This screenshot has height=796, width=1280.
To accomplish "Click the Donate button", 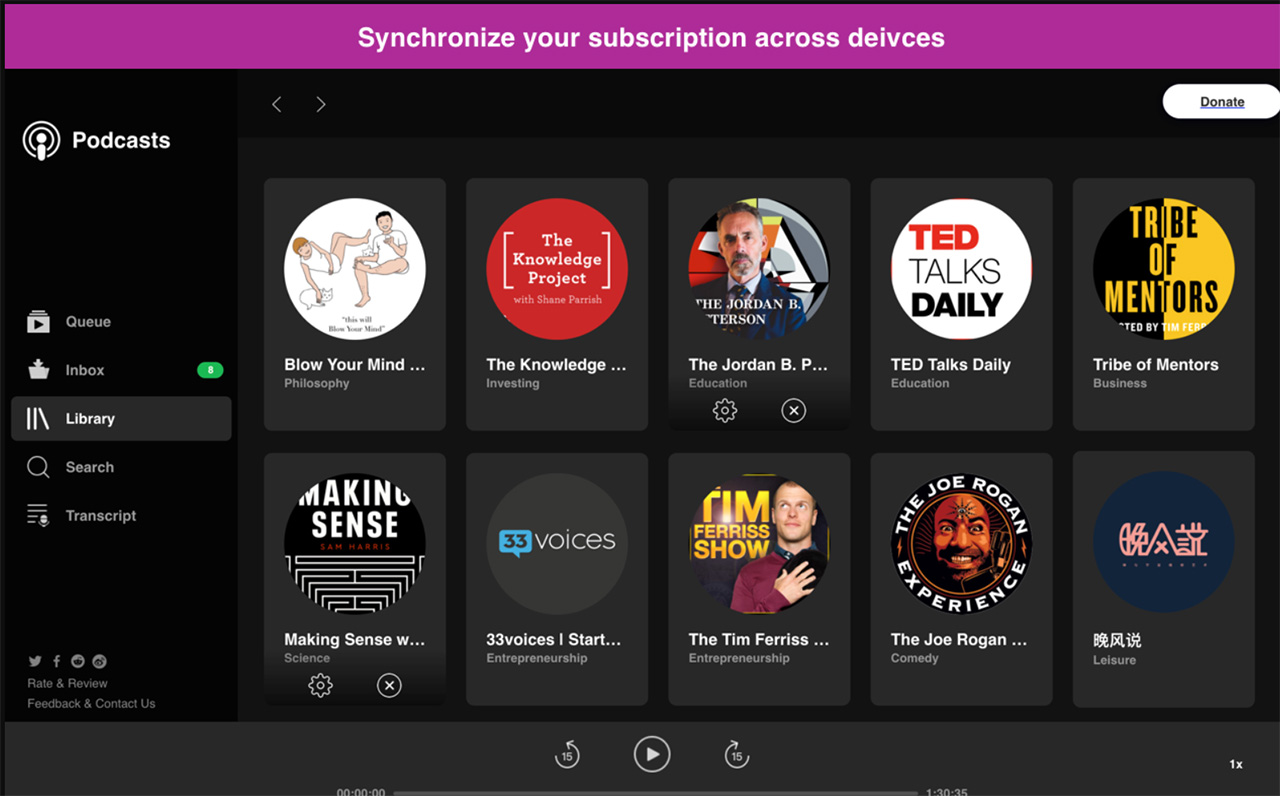I will [1222, 101].
